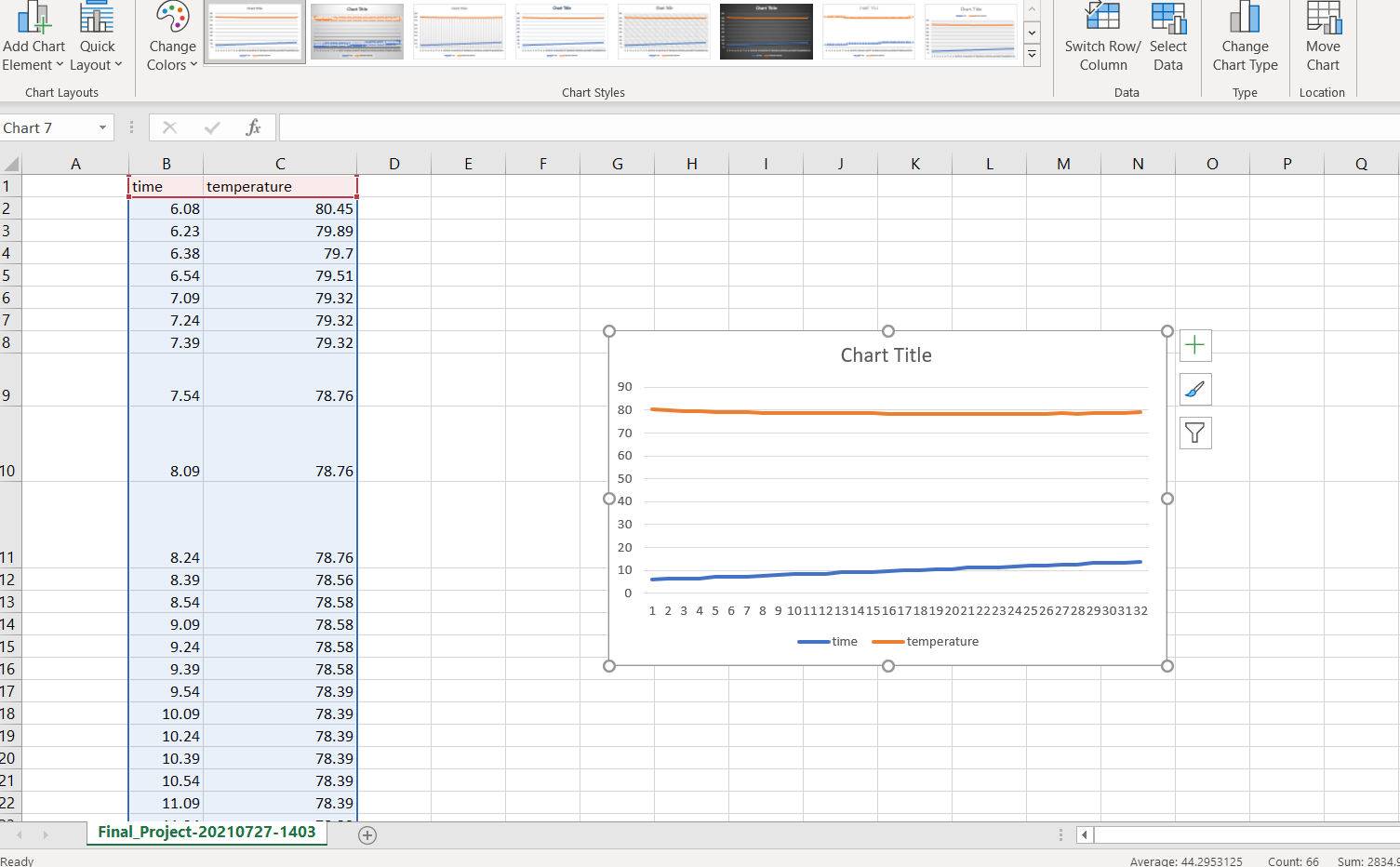Screen dimensions: 1400x867
Task: Click status bar Count: 66
Action: point(1293,861)
